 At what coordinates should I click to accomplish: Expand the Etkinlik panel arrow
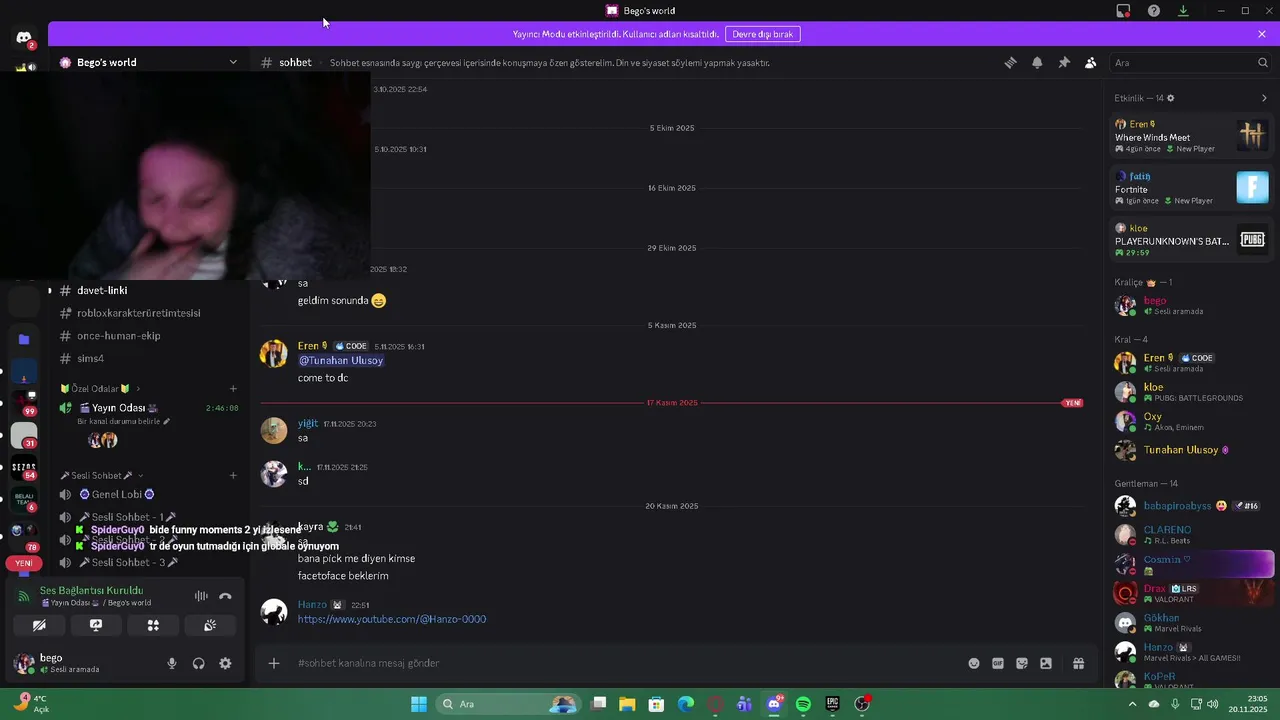point(1264,98)
